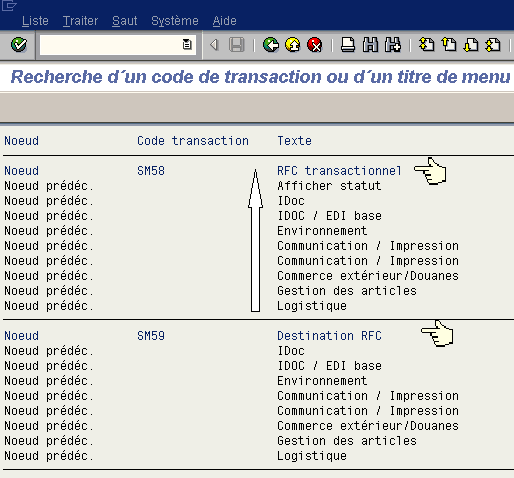Jump to the last page icon
This screenshot has width=514, height=478.
(x=493, y=45)
